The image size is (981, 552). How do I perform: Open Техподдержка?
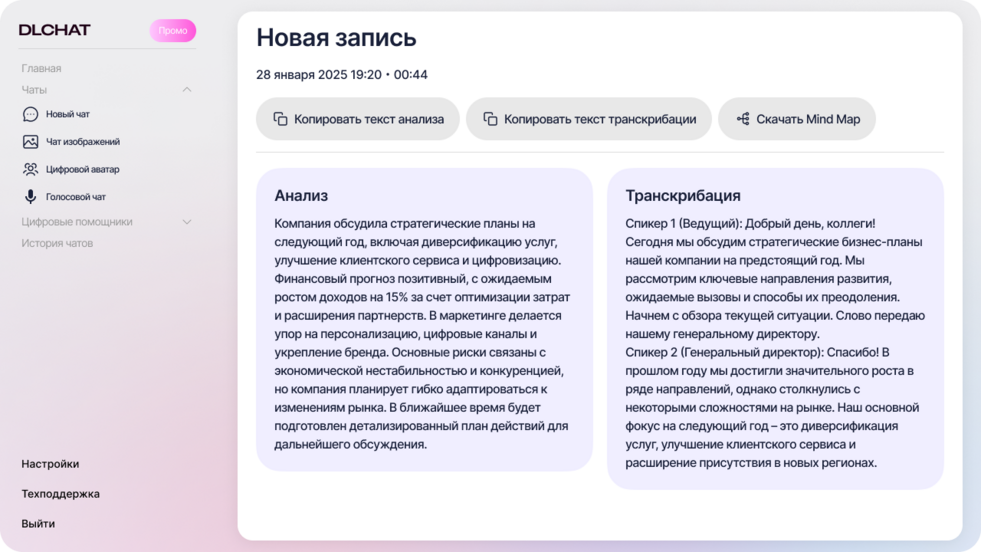click(61, 494)
